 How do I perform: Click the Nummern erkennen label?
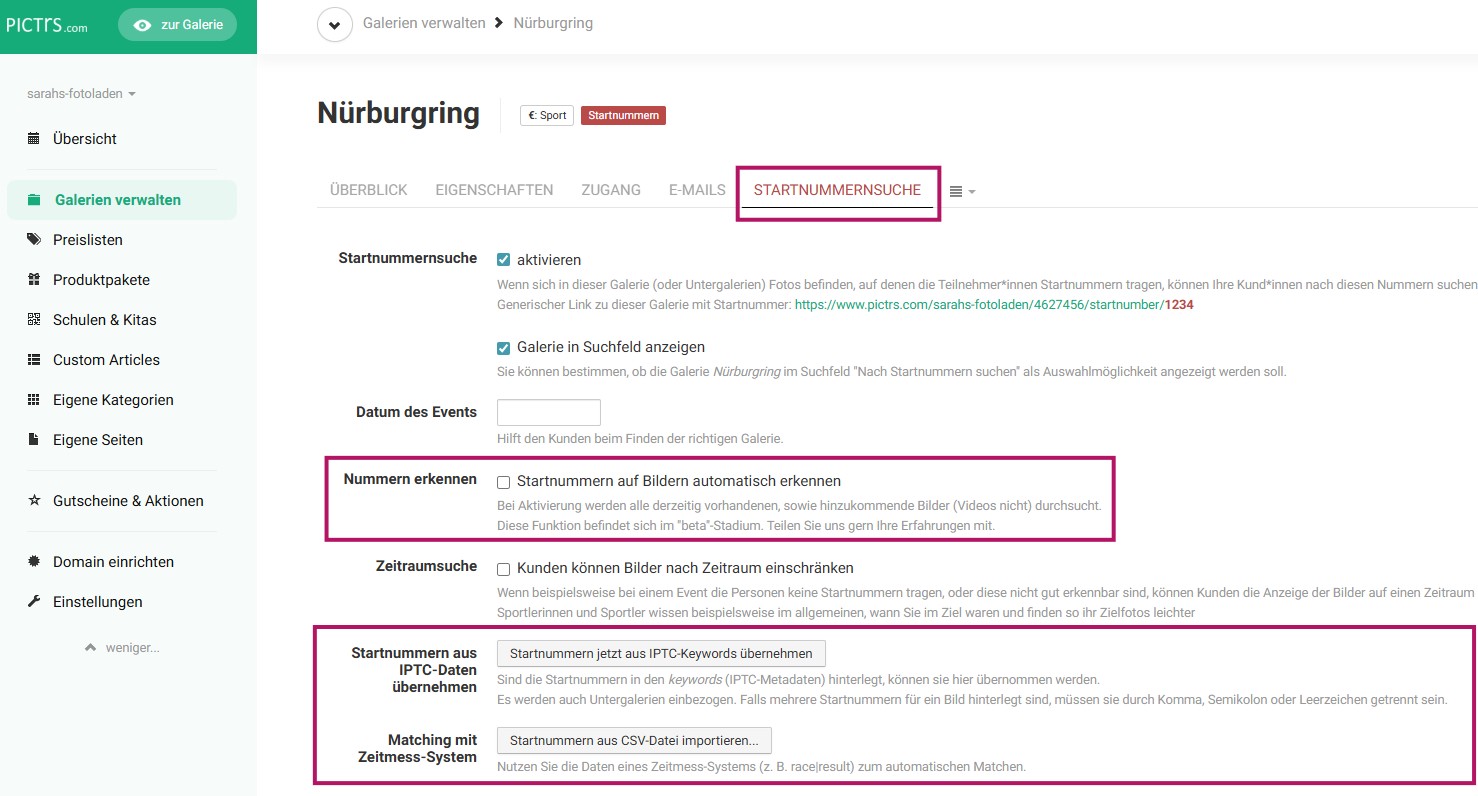[x=410, y=479]
